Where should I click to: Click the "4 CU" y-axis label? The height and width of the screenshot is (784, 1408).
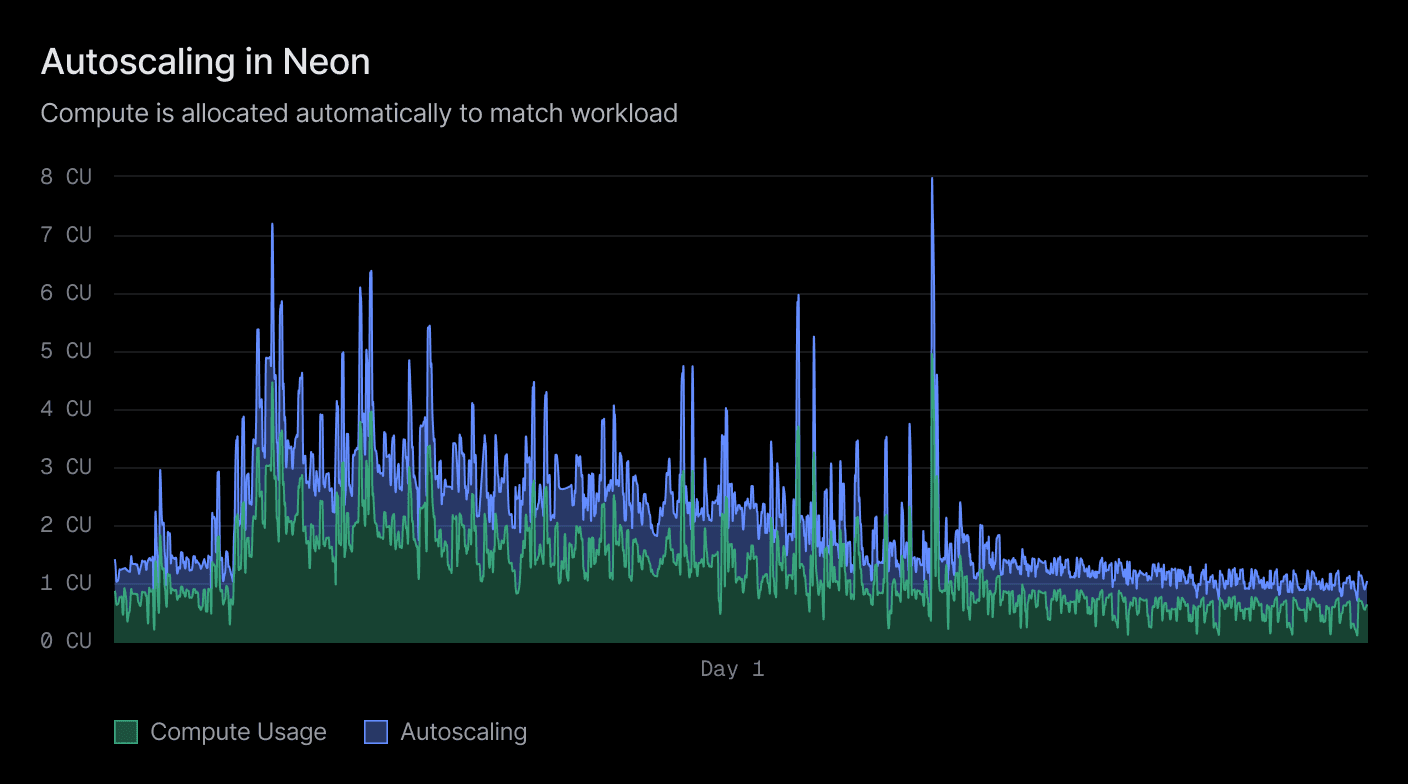tap(66, 409)
